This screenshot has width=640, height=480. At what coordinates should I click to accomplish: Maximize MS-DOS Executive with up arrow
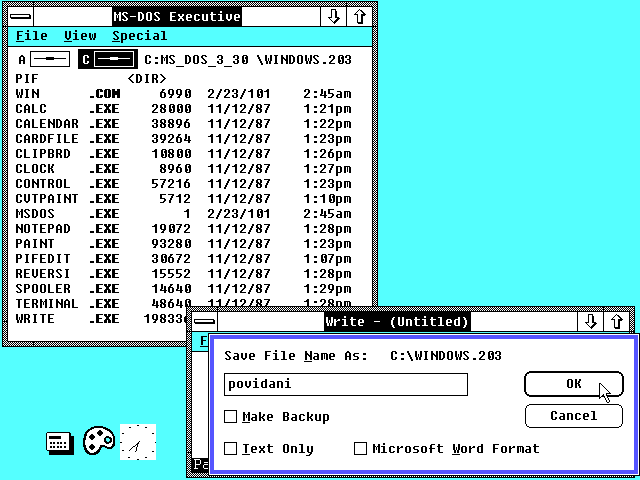pos(360,17)
